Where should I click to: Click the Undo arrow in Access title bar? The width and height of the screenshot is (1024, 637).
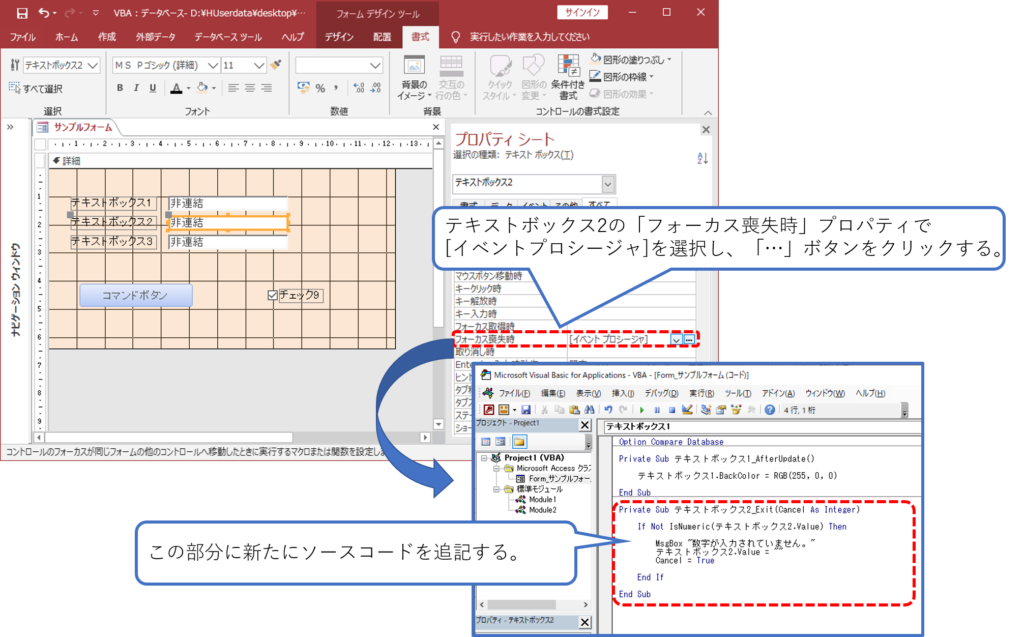click(44, 12)
